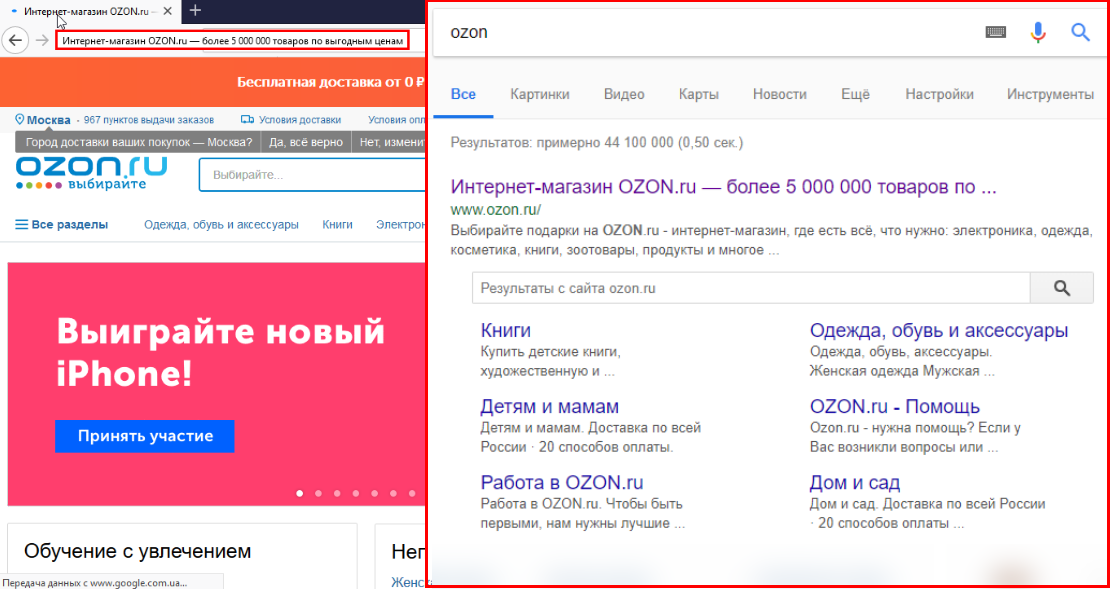Click the browser forward arrow button
This screenshot has height=589, width=1110.
[42, 40]
